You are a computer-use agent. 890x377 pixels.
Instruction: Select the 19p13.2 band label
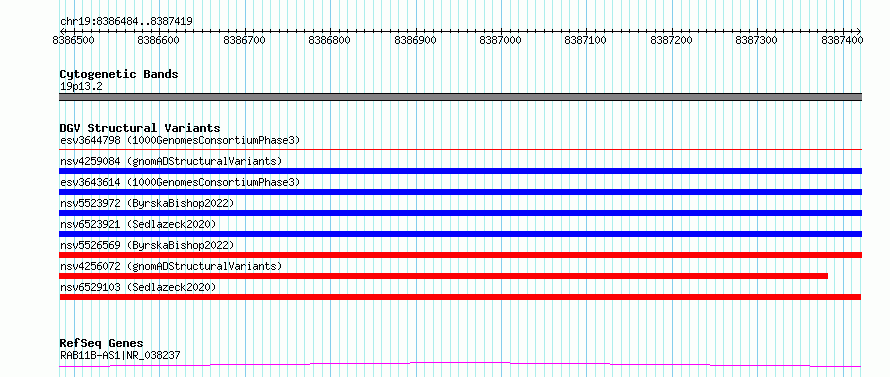pos(81,87)
